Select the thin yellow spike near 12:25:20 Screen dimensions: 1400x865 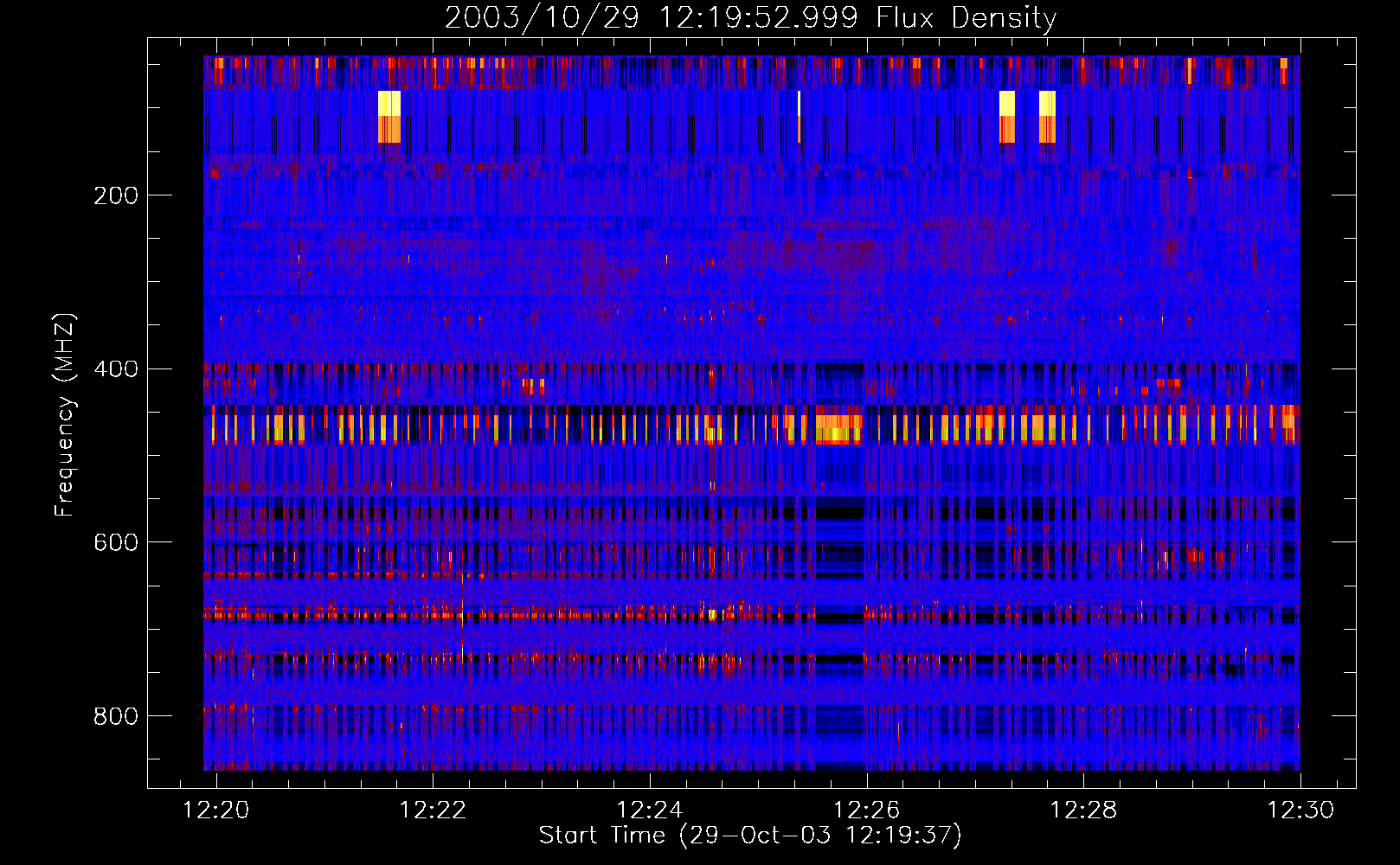(799, 117)
